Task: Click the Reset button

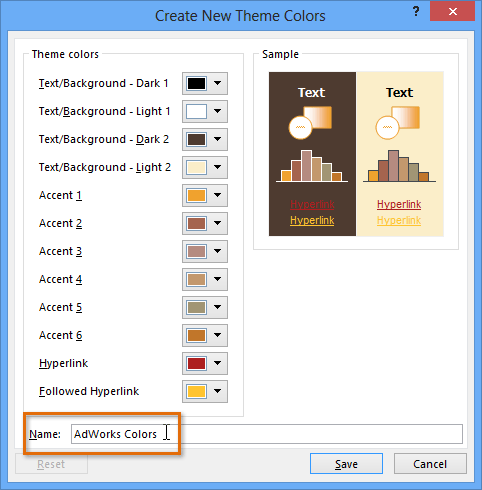Action: (51, 464)
